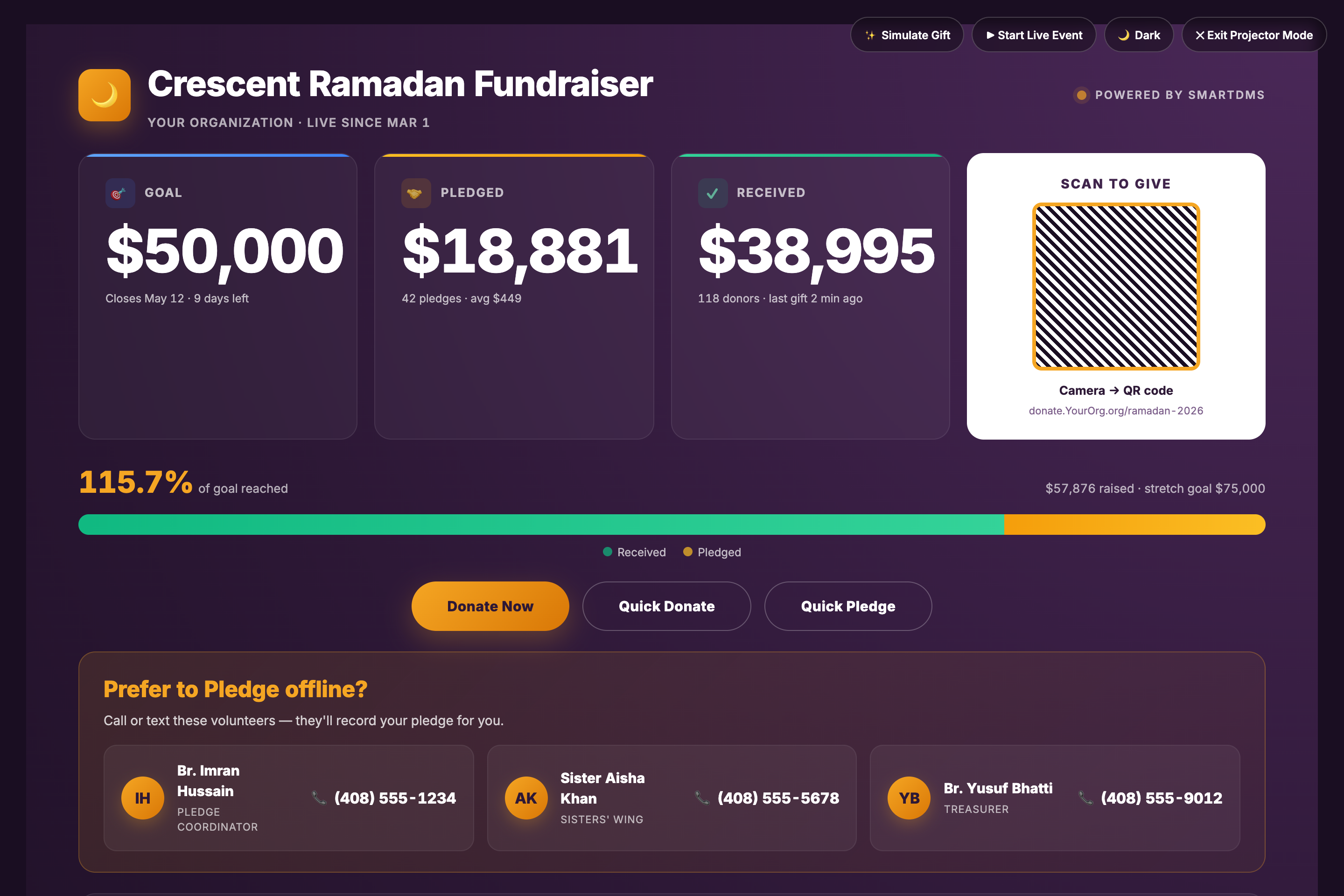This screenshot has height=896, width=1344.
Task: Click the Scan to Give QR code
Action: point(1115,286)
